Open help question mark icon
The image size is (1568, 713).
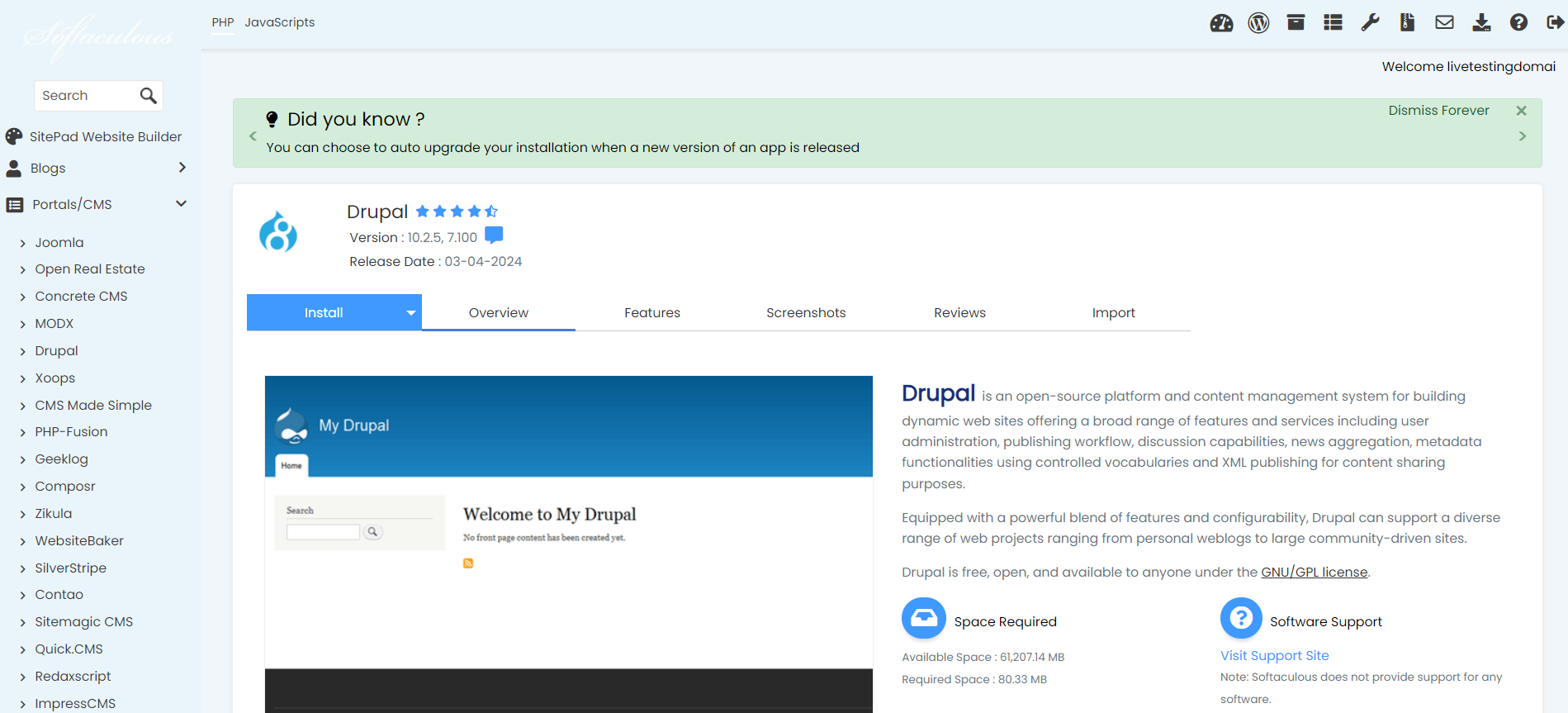coord(1518,22)
